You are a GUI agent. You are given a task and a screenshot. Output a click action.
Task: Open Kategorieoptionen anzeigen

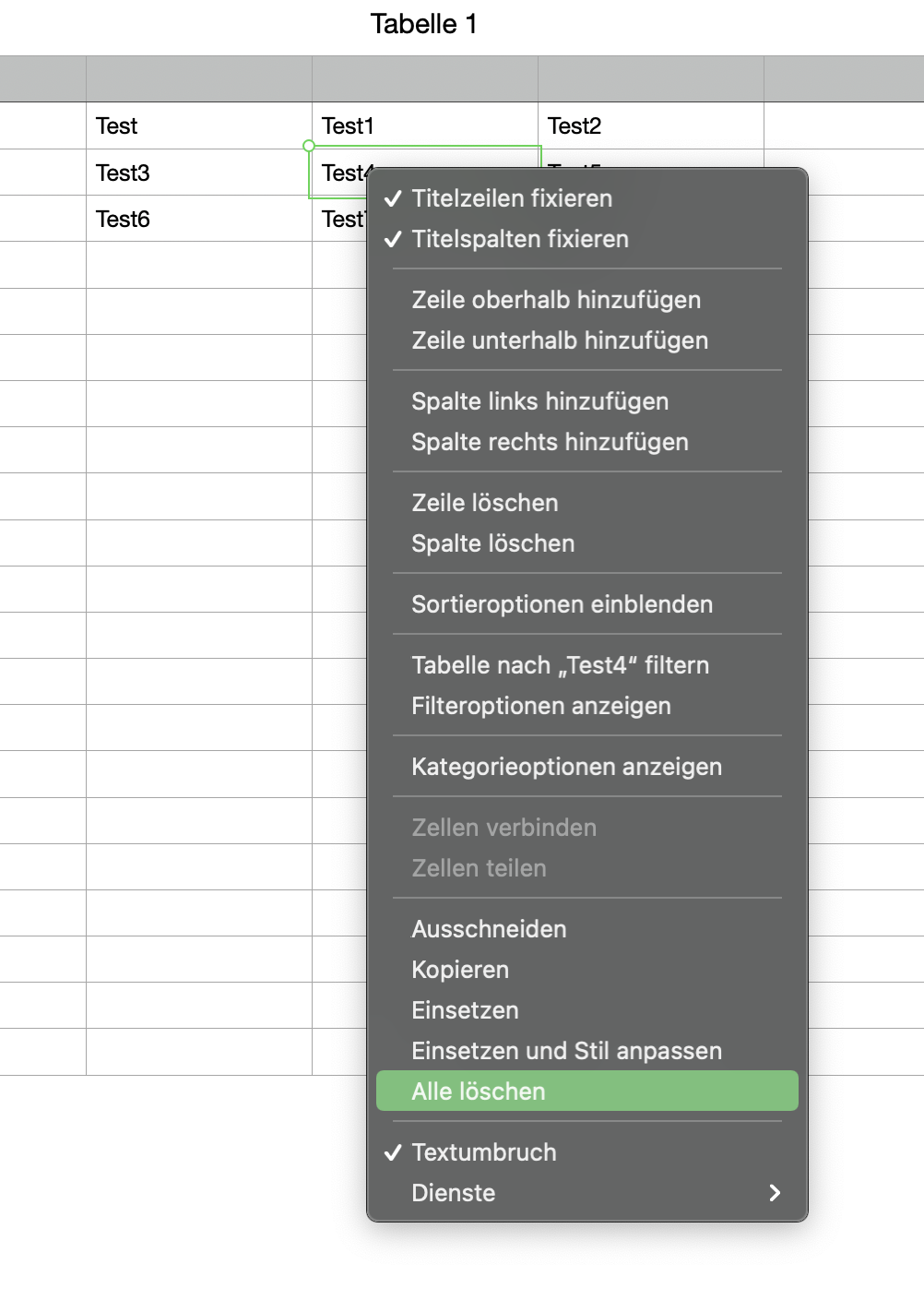567,767
